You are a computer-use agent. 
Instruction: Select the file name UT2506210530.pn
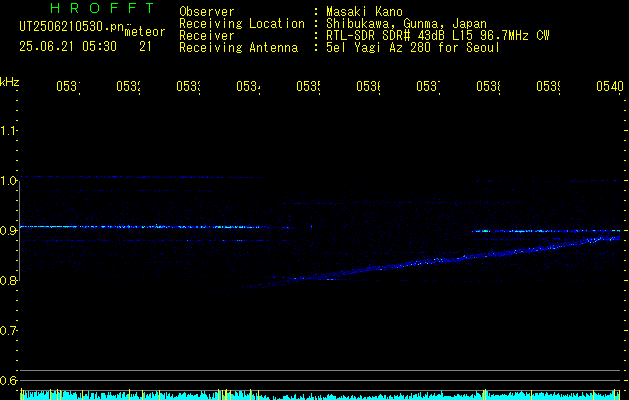[72, 27]
